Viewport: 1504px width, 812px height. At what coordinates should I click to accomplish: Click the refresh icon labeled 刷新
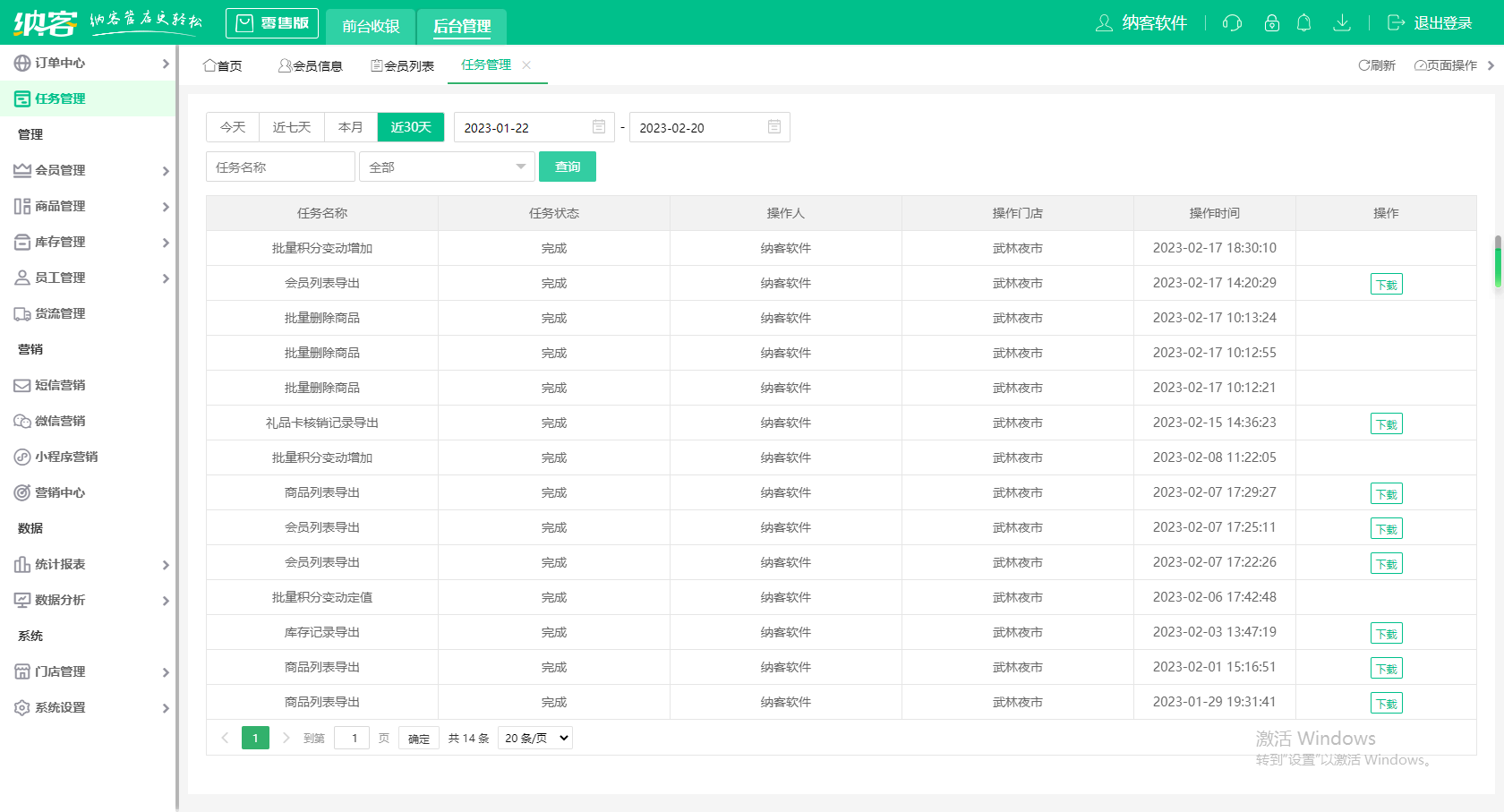click(x=1377, y=65)
